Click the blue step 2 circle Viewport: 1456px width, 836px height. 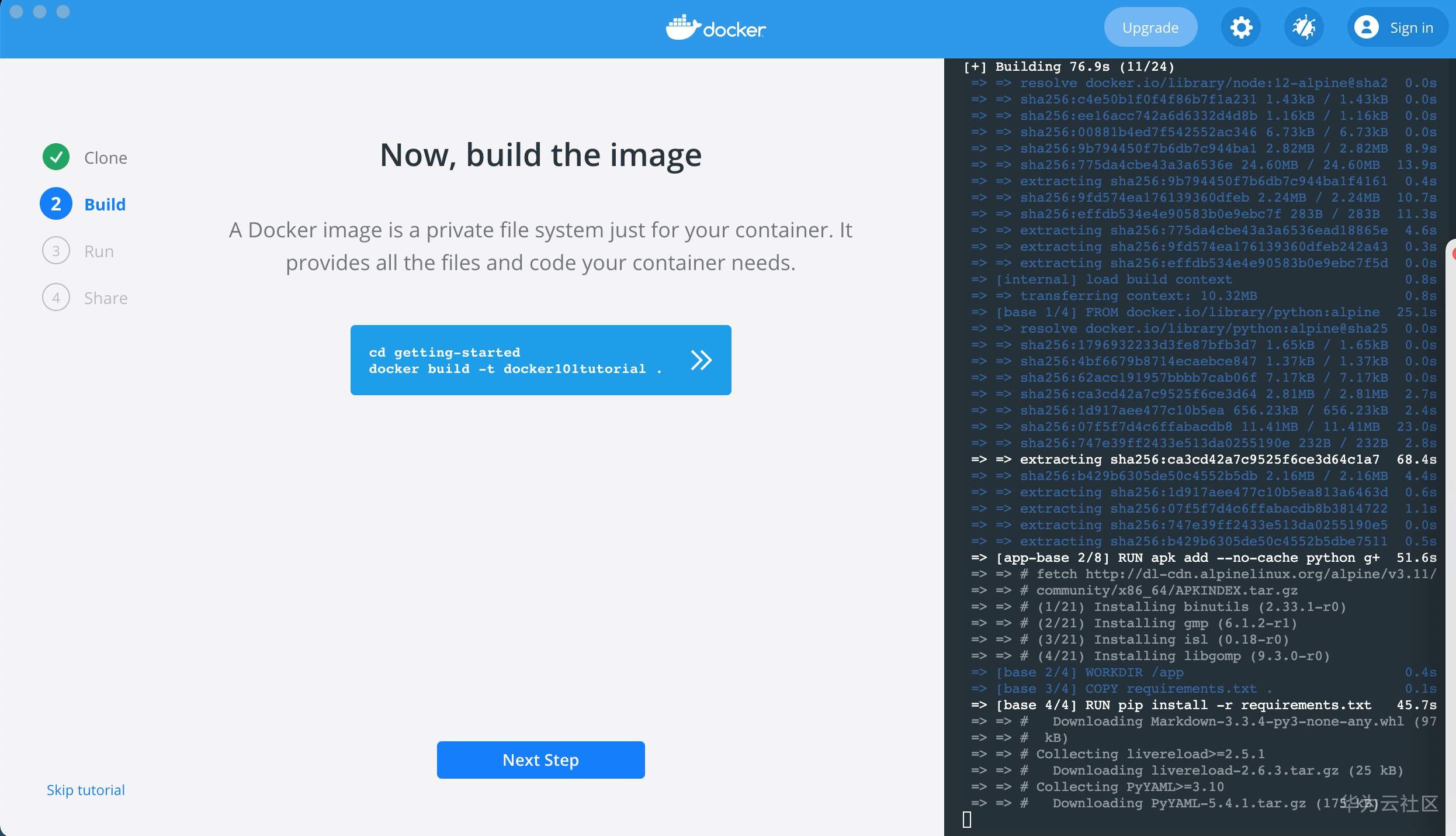coord(56,204)
